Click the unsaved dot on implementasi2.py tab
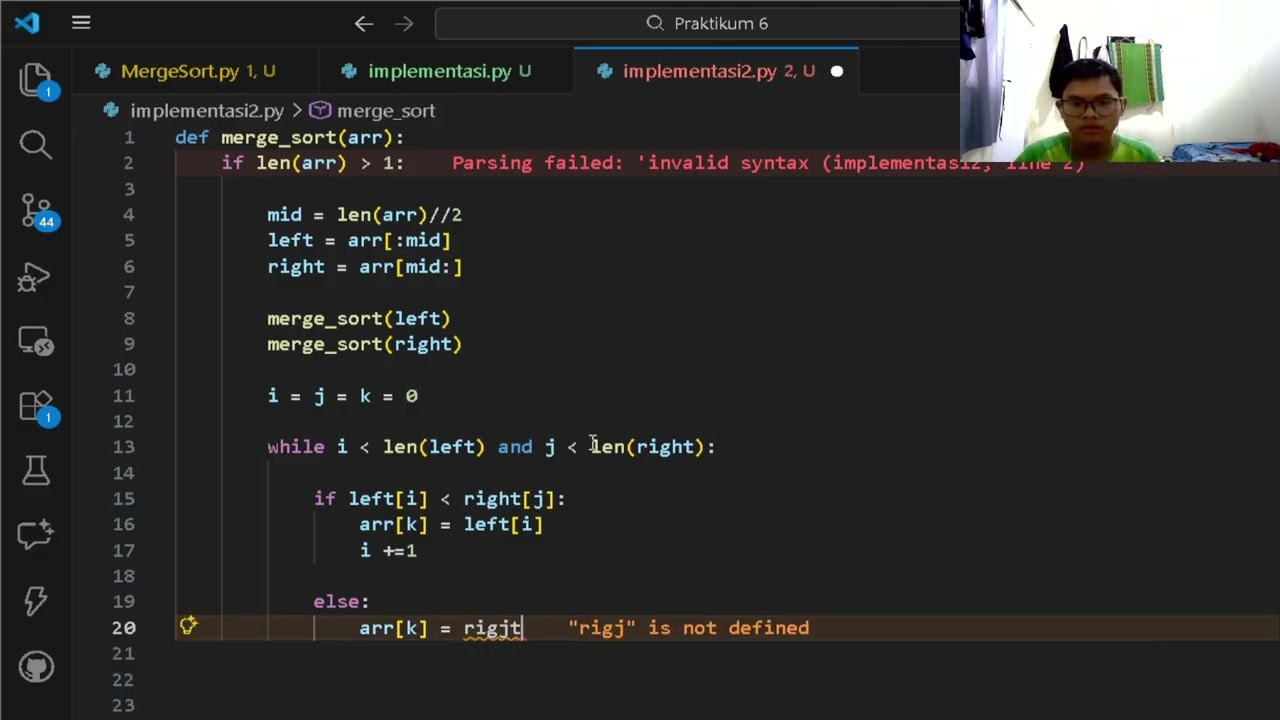The height and width of the screenshot is (720, 1280). pos(837,71)
